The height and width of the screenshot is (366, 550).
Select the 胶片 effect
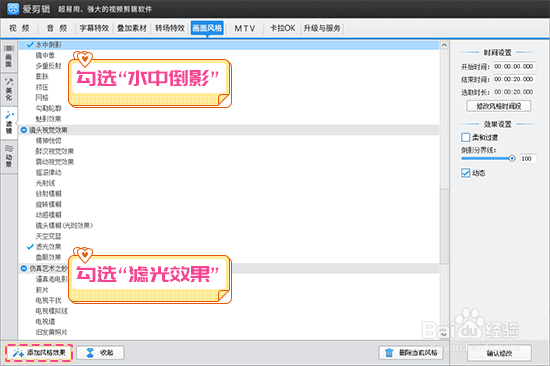(42, 290)
